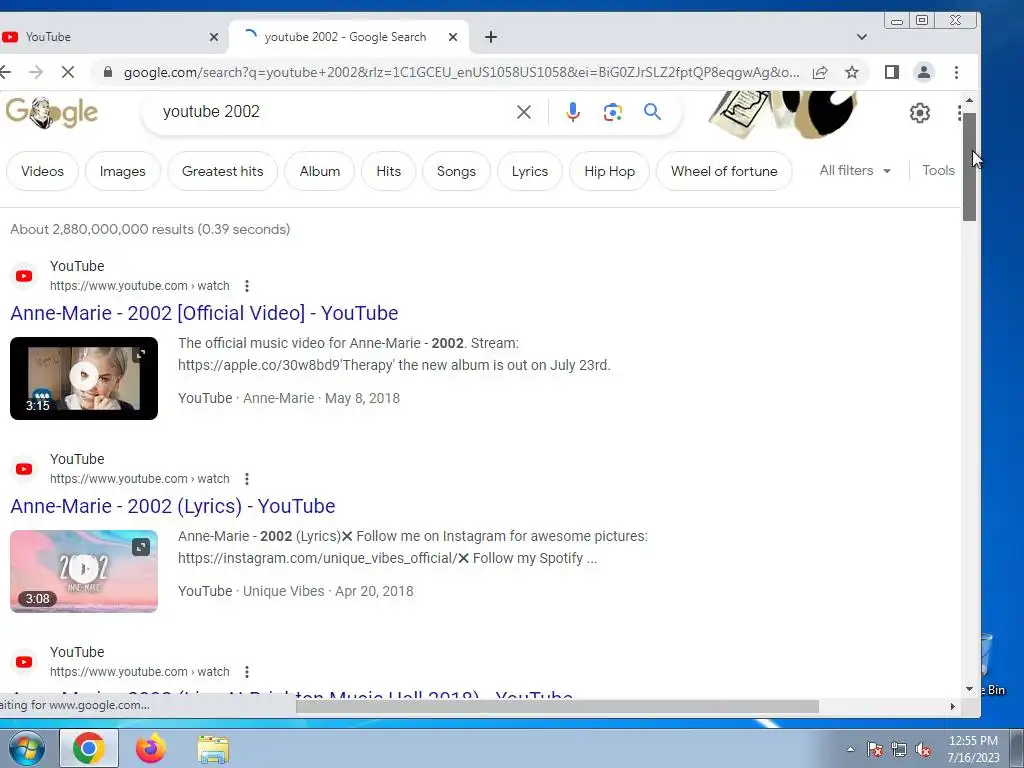Viewport: 1024px width, 768px height.
Task: Submit search with magnifier icon
Action: point(652,112)
